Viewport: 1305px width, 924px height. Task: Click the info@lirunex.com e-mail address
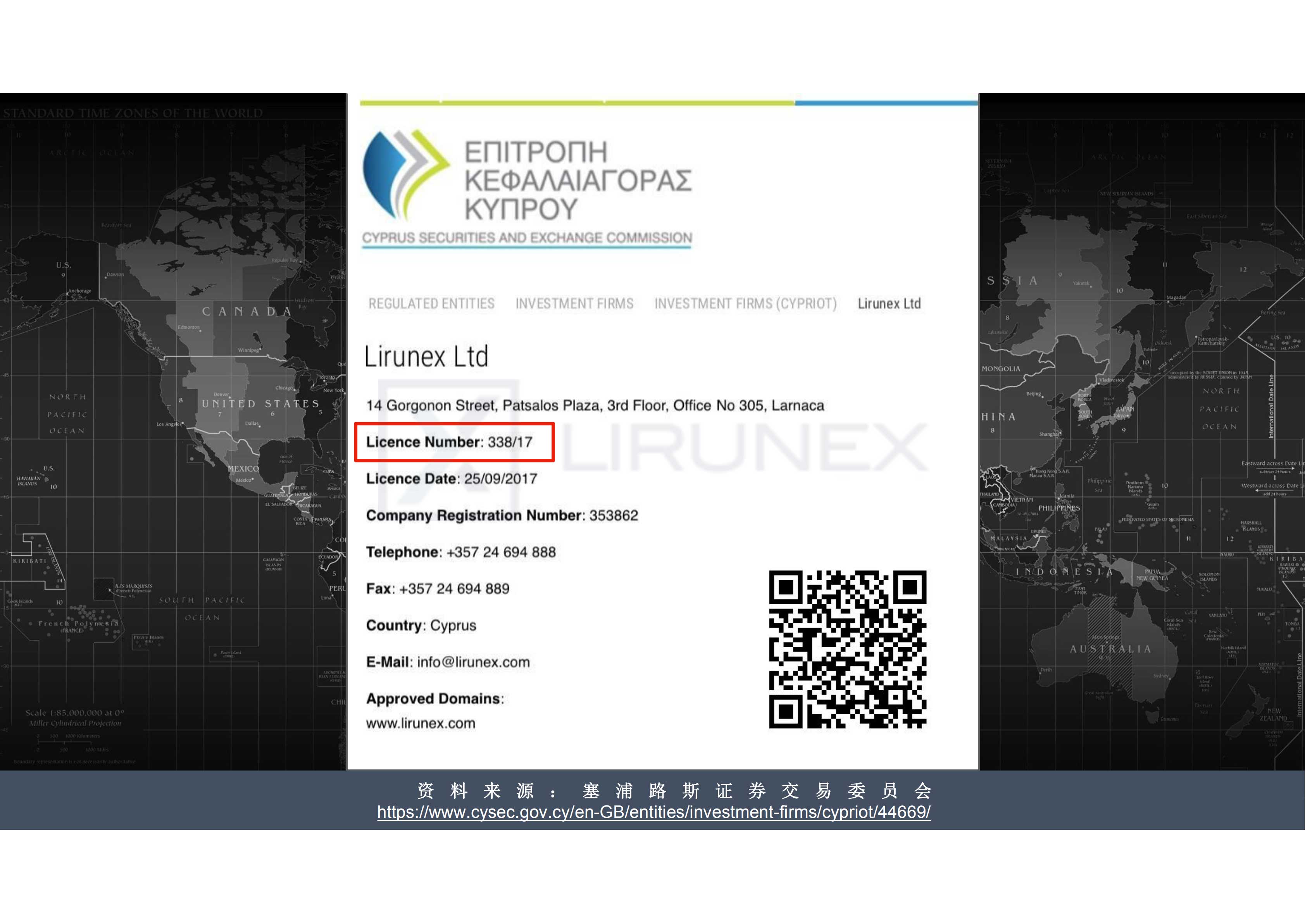[x=473, y=662]
